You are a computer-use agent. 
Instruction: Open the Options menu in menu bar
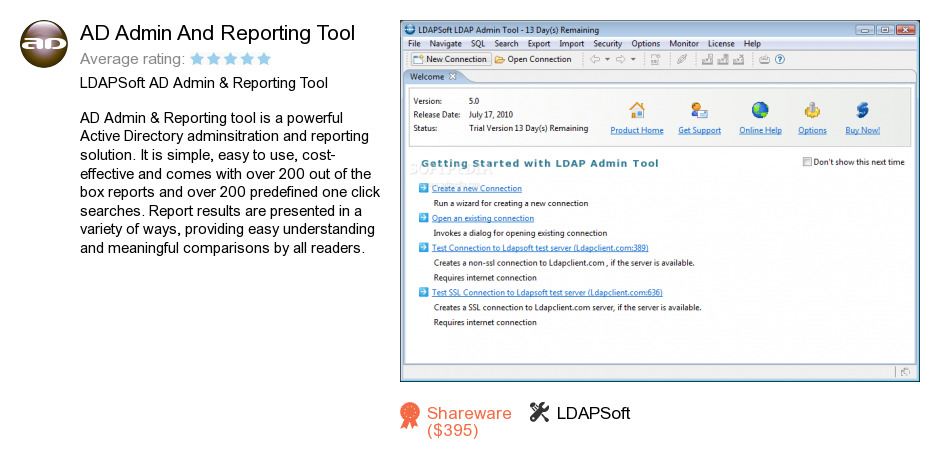(x=646, y=44)
